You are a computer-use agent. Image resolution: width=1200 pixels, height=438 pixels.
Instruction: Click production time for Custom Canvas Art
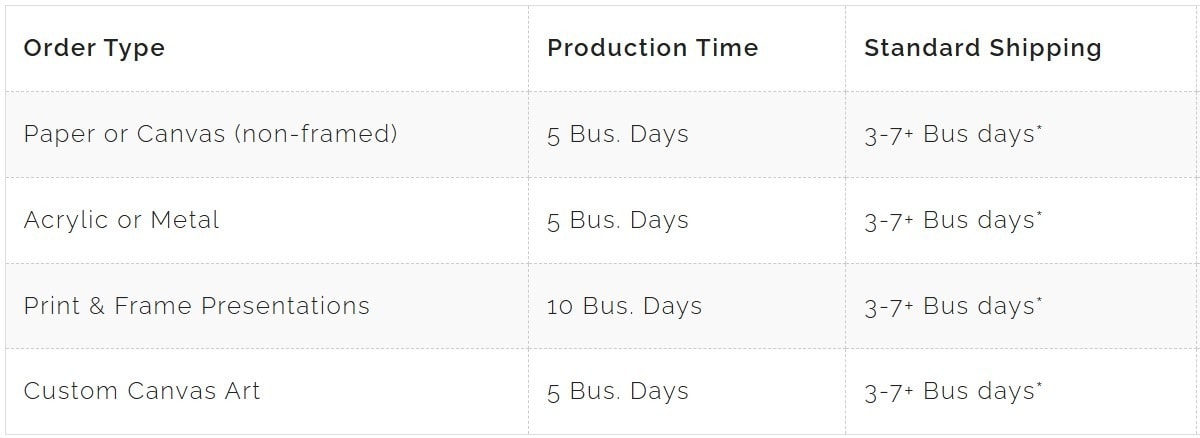tap(617, 392)
